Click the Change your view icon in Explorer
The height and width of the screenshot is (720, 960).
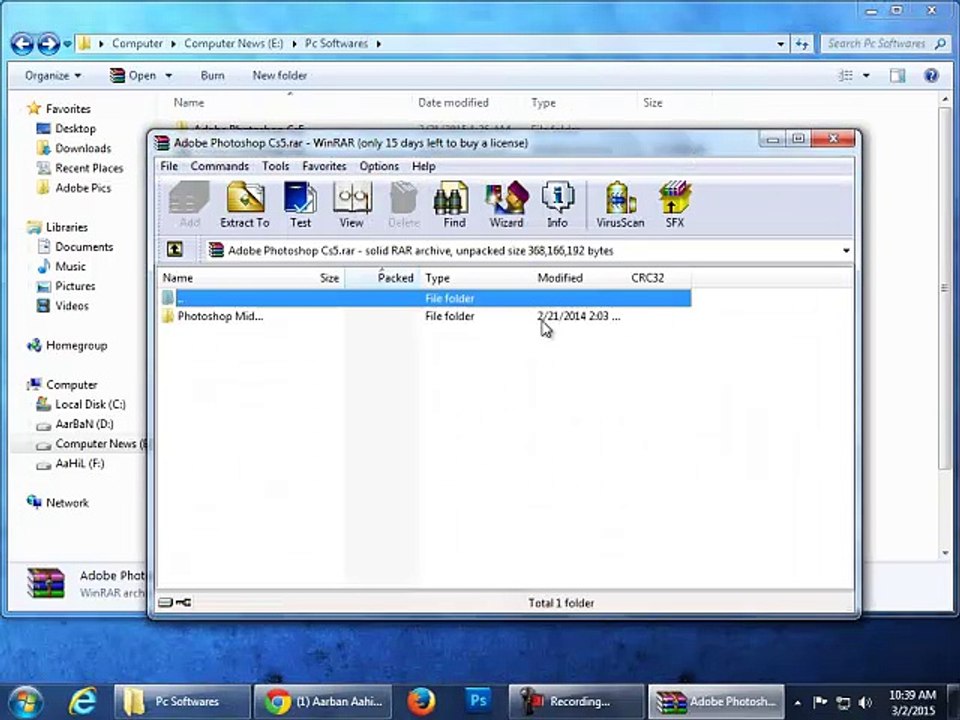pos(846,75)
